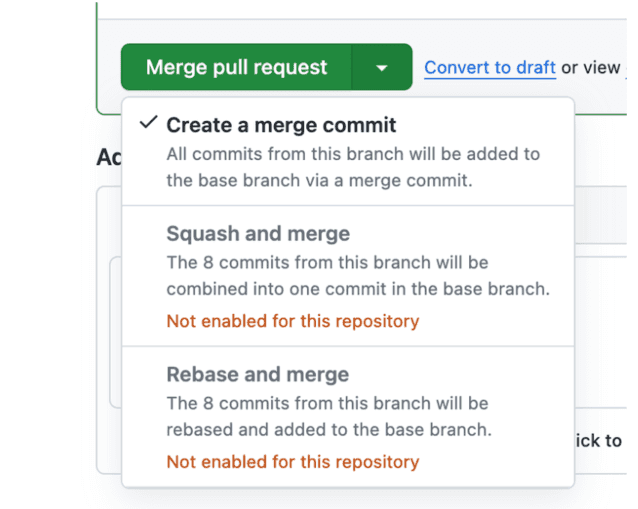Choose the Rebase and merge option
The image size is (638, 509).
pos(258,375)
